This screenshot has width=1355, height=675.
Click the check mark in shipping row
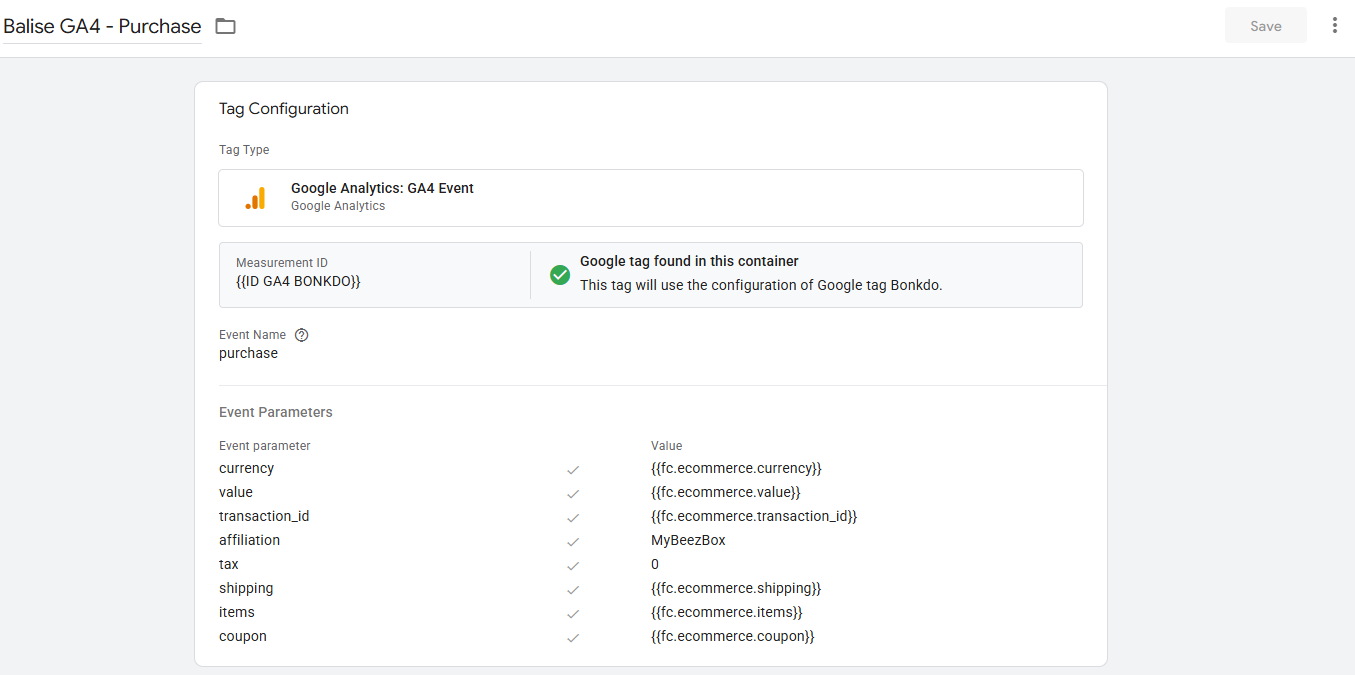click(x=573, y=589)
